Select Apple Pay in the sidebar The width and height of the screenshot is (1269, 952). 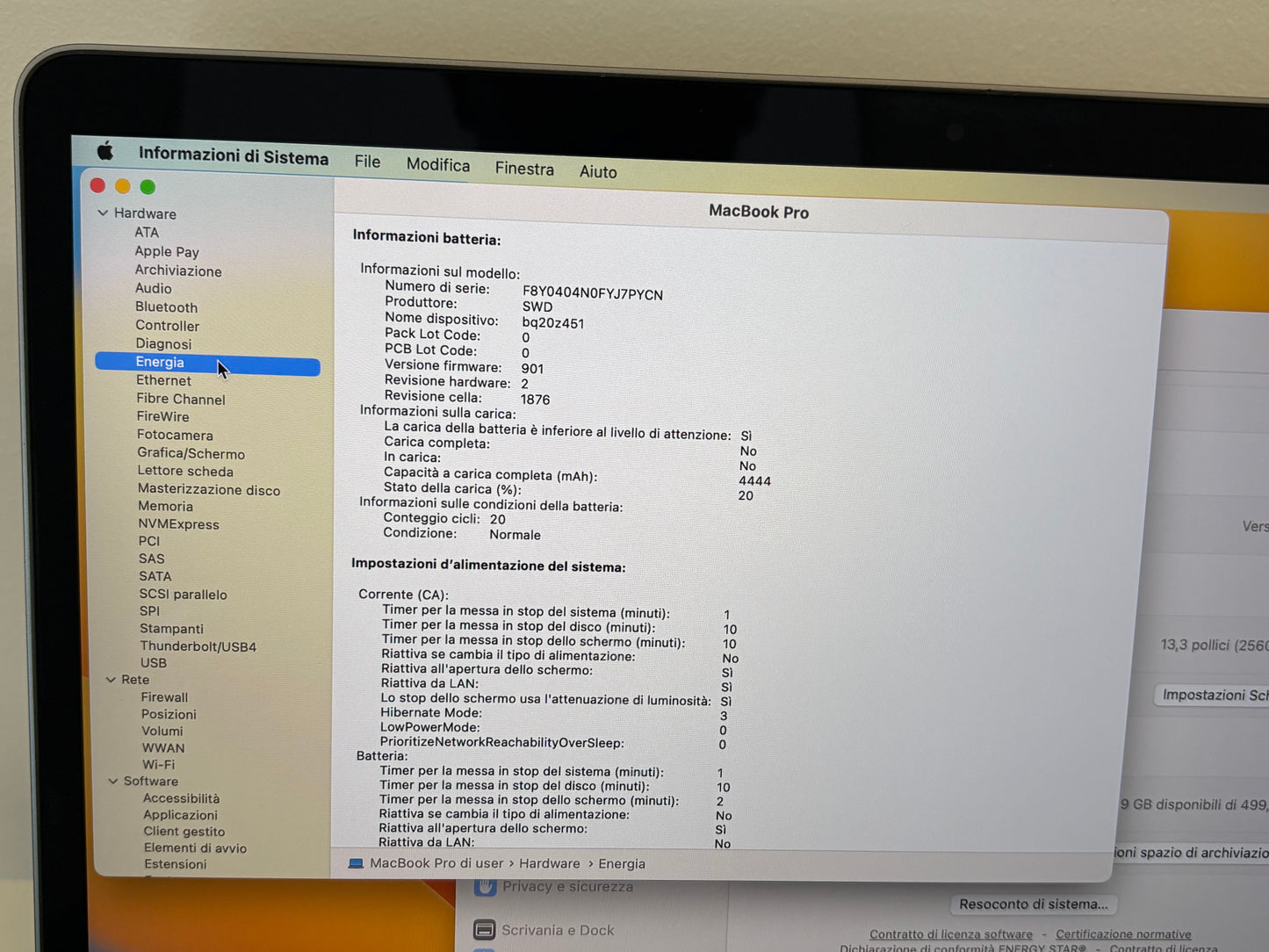pyautogui.click(x=167, y=252)
